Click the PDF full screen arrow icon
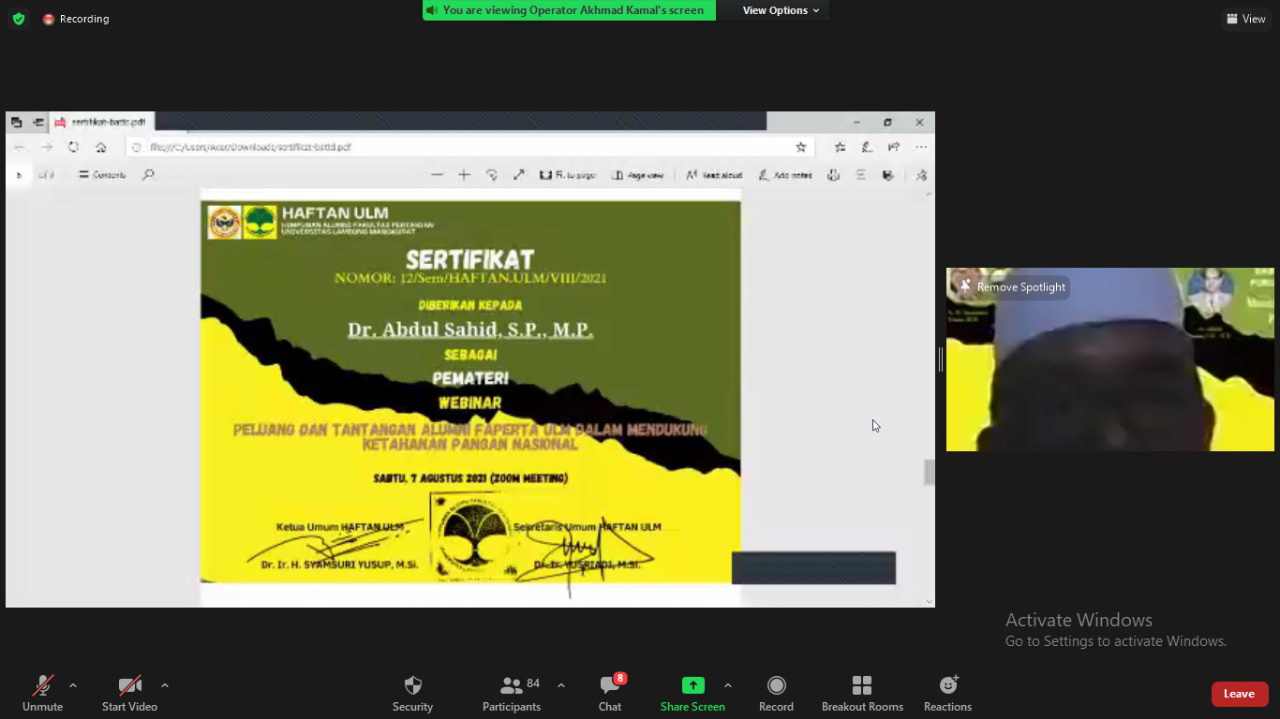This screenshot has width=1280, height=719. point(519,175)
